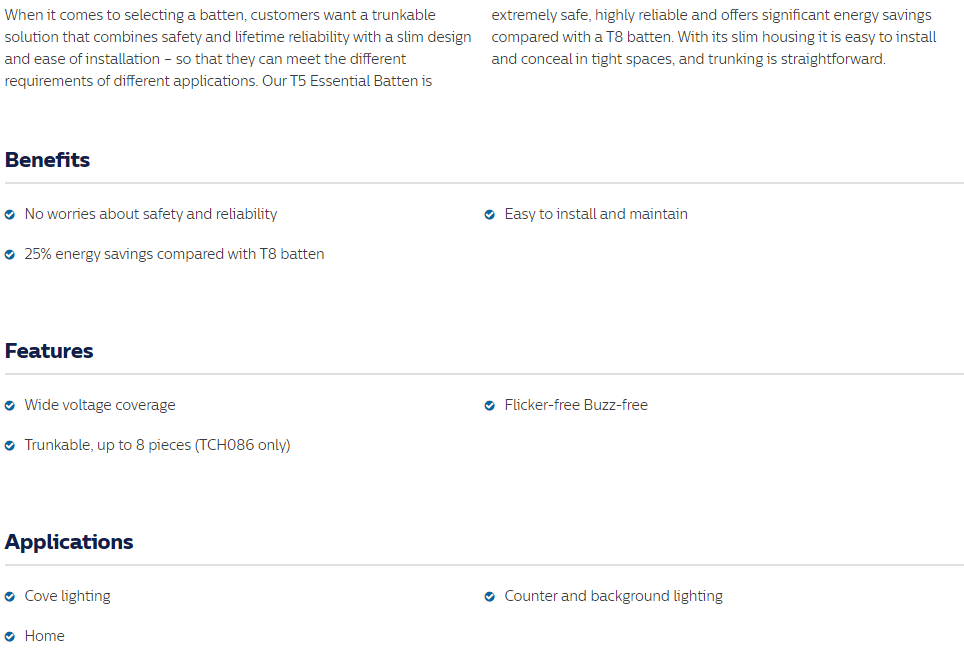Click the "Flicker-free Buzz-free" feature text
964x648 pixels.
(576, 405)
